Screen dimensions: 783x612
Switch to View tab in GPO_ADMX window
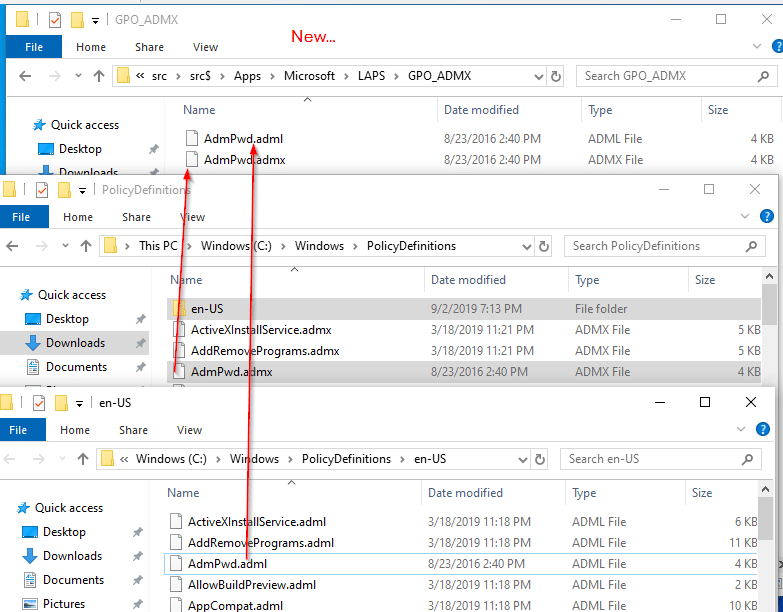(205, 47)
